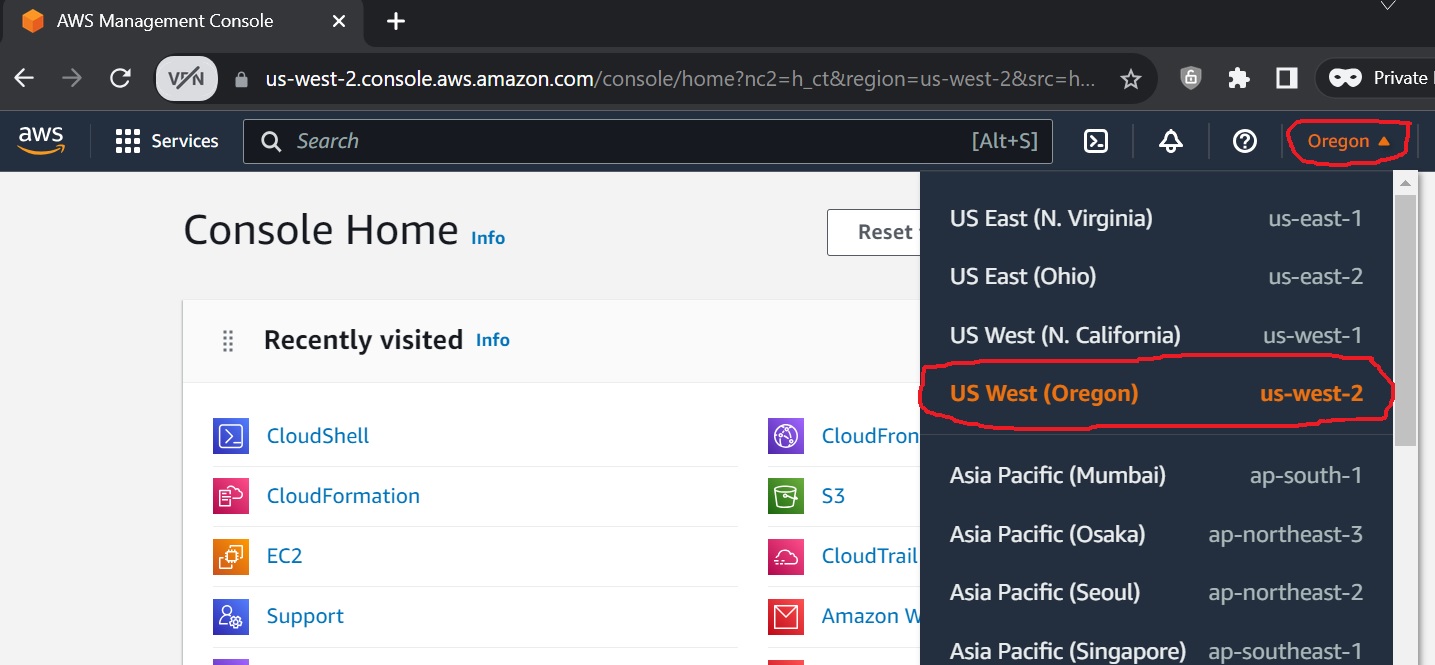
Task: Open the CloudShell link in Recently visited
Action: point(318,436)
